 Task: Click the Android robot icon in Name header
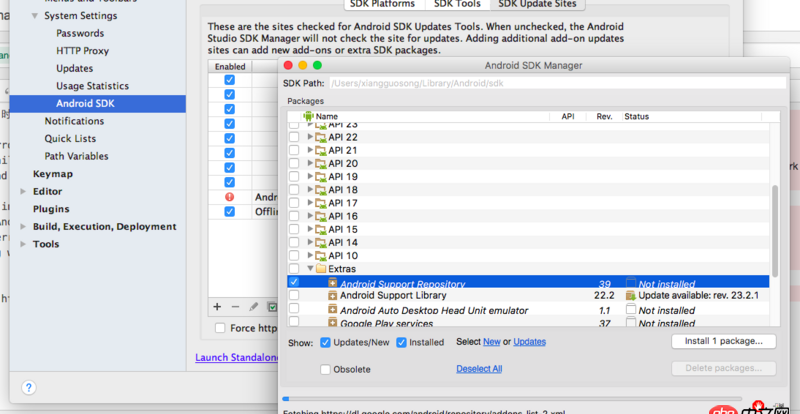pyautogui.click(x=308, y=116)
